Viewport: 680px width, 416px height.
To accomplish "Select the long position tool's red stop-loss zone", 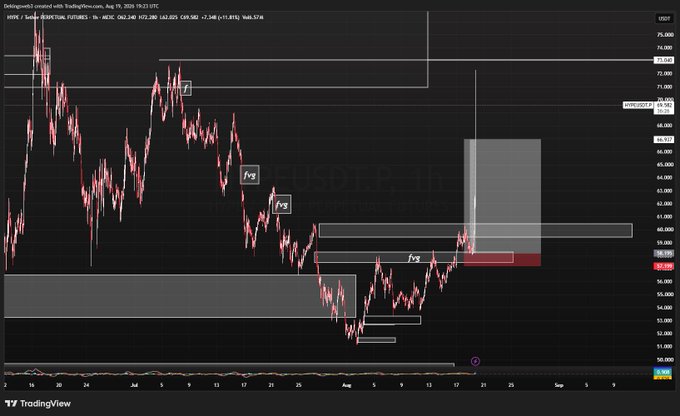I will click(x=502, y=260).
